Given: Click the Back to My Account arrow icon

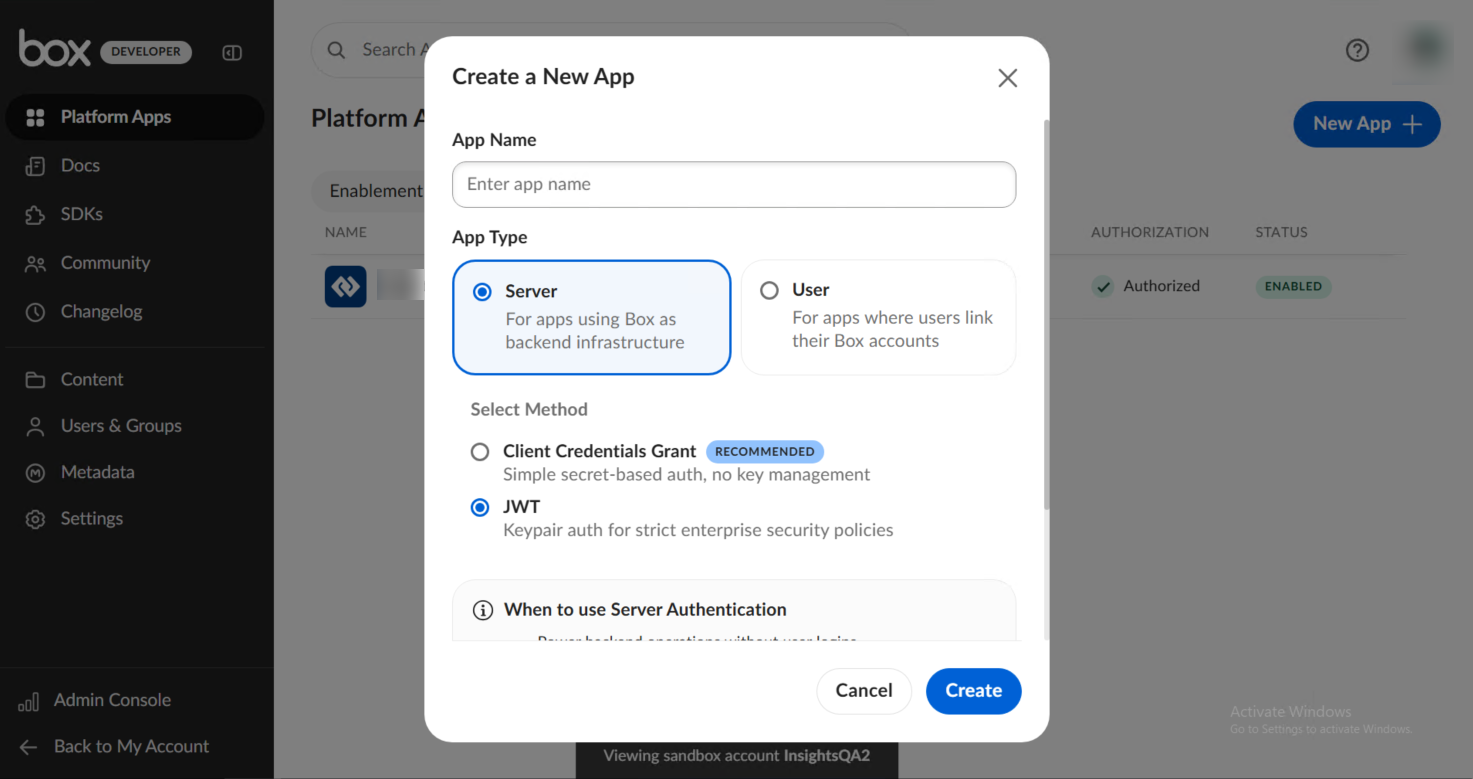Looking at the screenshot, I should [29, 747].
